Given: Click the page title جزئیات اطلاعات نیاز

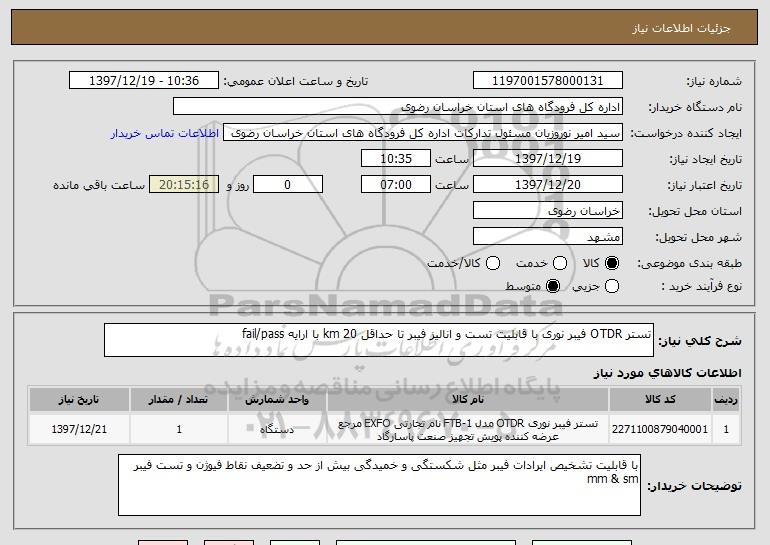Looking at the screenshot, I should coord(681,28).
